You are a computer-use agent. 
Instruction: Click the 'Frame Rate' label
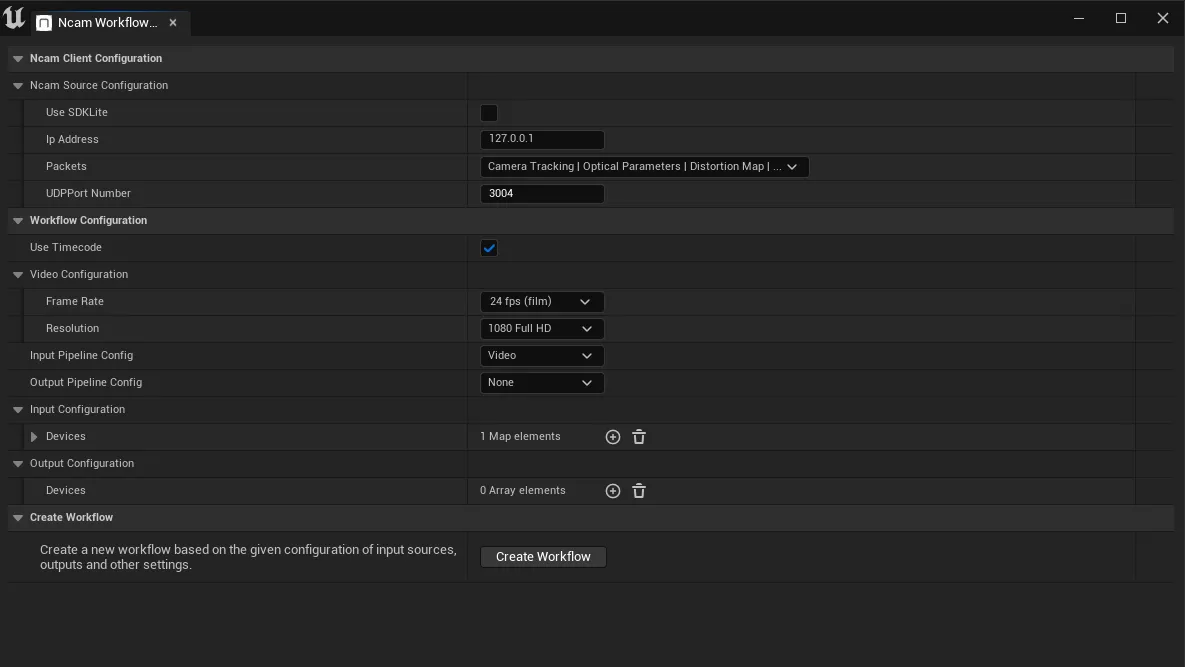pyautogui.click(x=75, y=301)
